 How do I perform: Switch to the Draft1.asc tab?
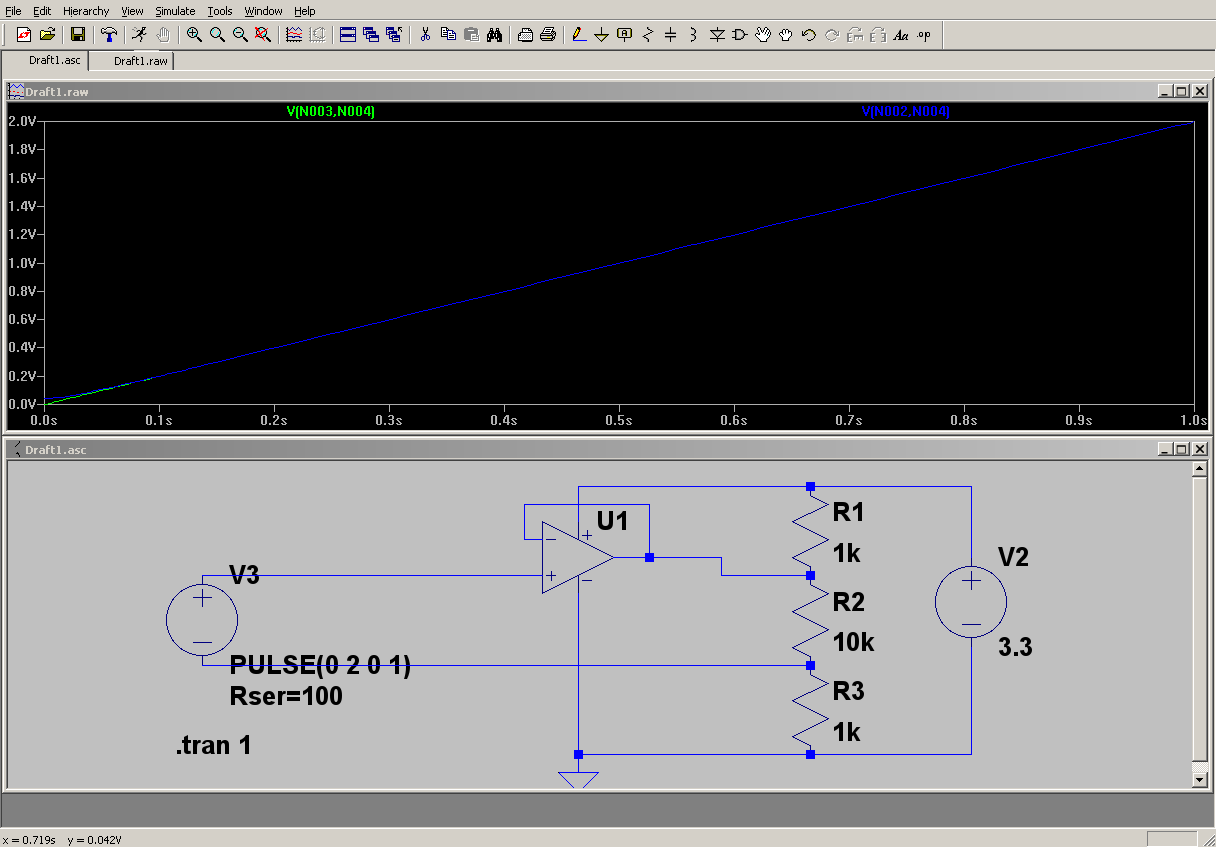54,61
